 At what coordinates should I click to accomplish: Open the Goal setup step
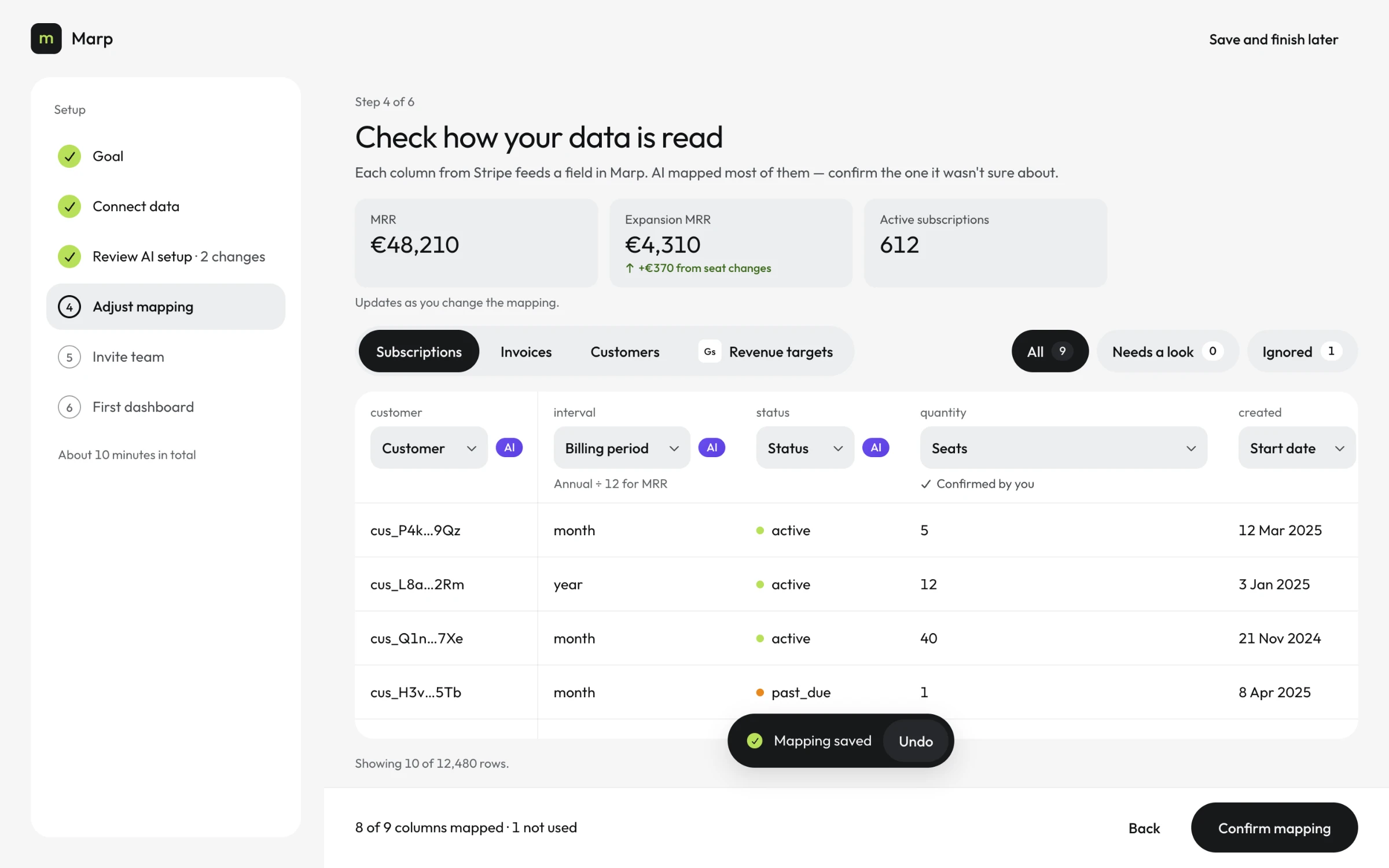166,156
